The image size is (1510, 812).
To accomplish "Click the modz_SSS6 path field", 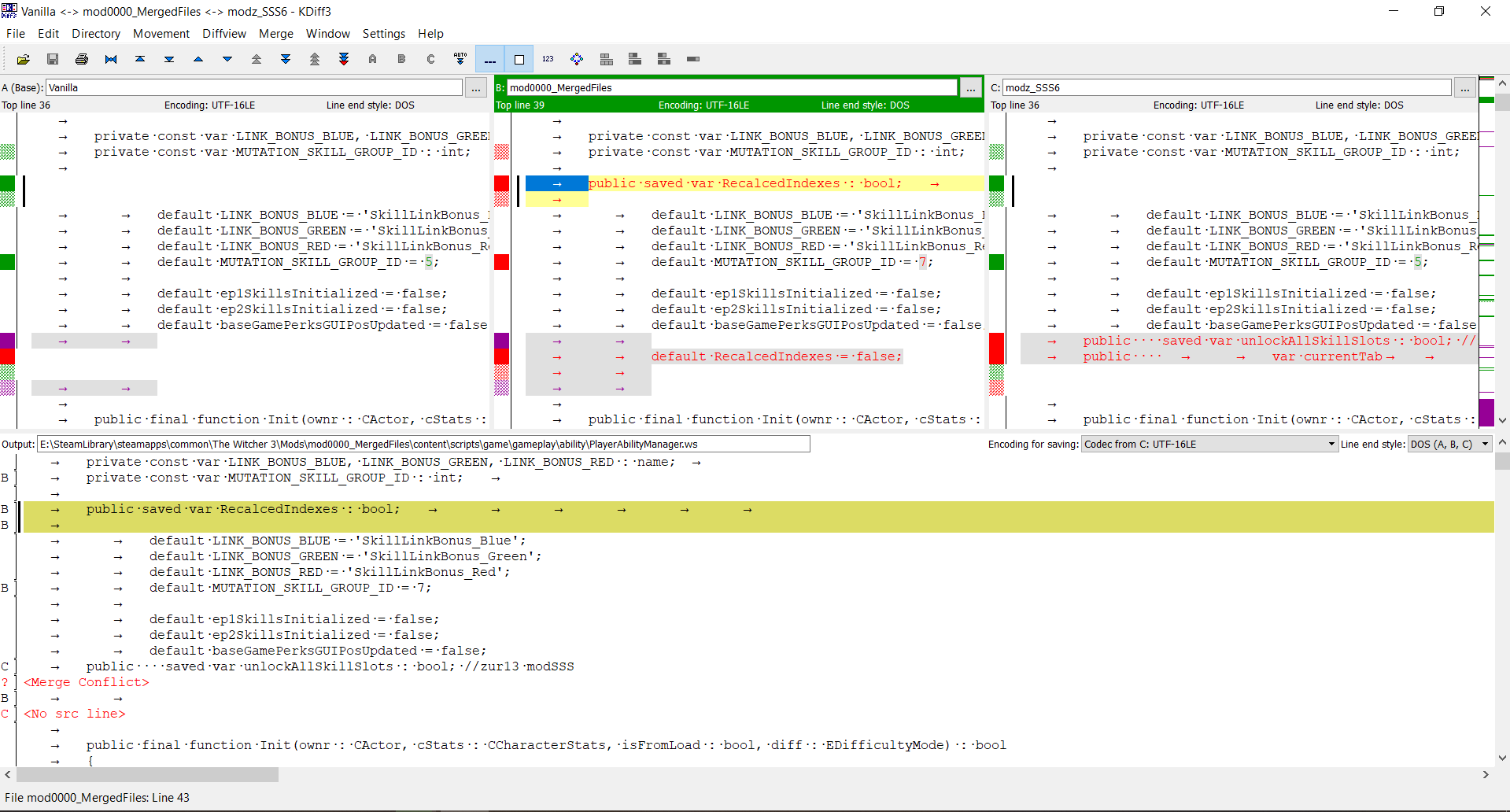I will point(1227,87).
